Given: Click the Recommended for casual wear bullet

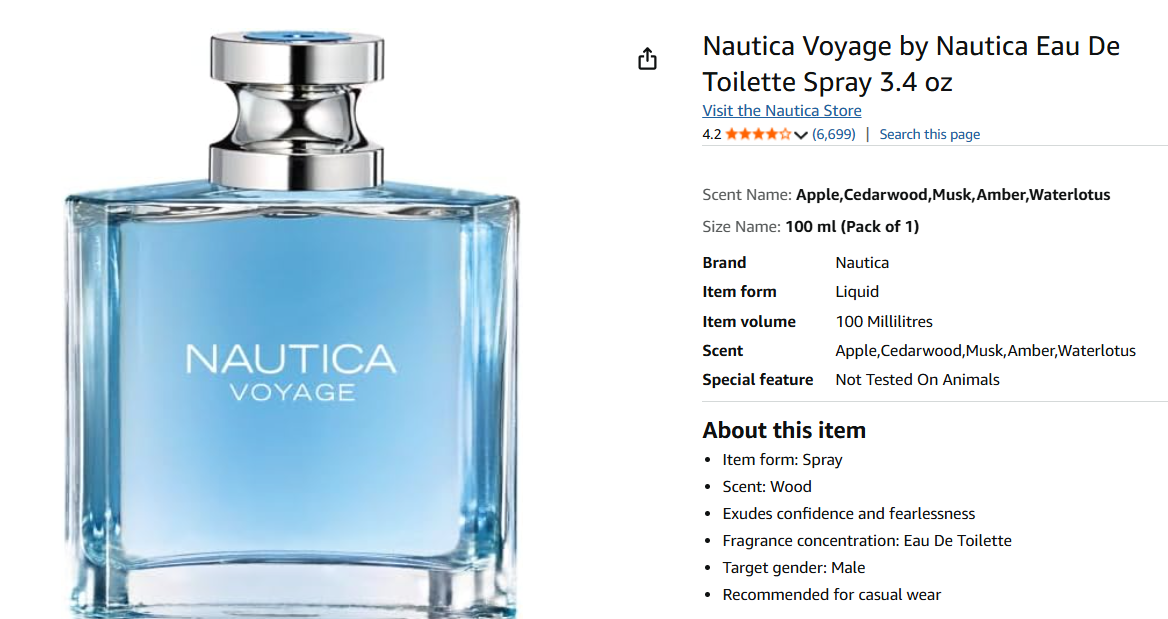Looking at the screenshot, I should click(831, 594).
